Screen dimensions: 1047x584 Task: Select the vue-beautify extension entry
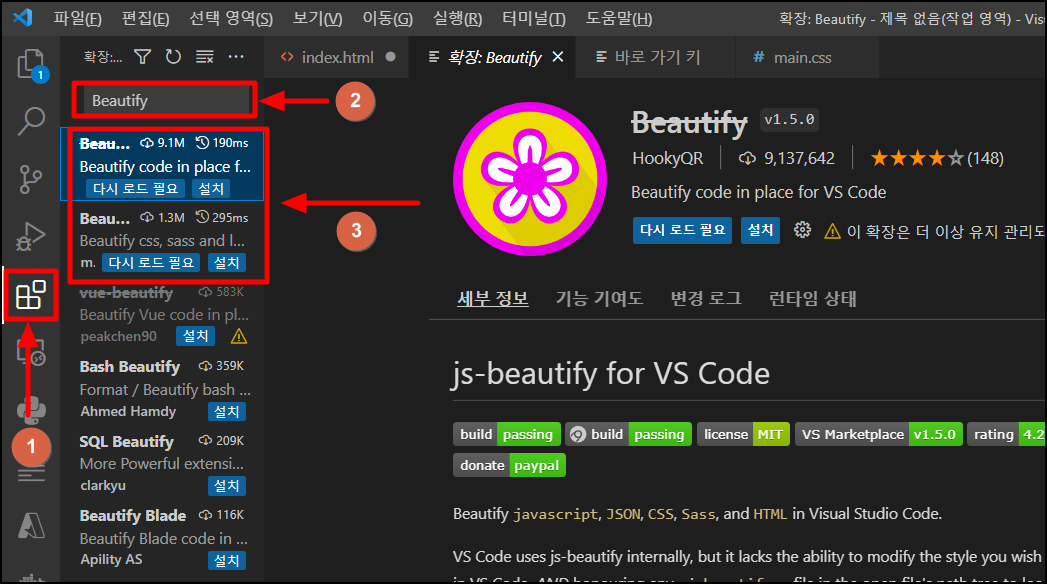click(163, 314)
